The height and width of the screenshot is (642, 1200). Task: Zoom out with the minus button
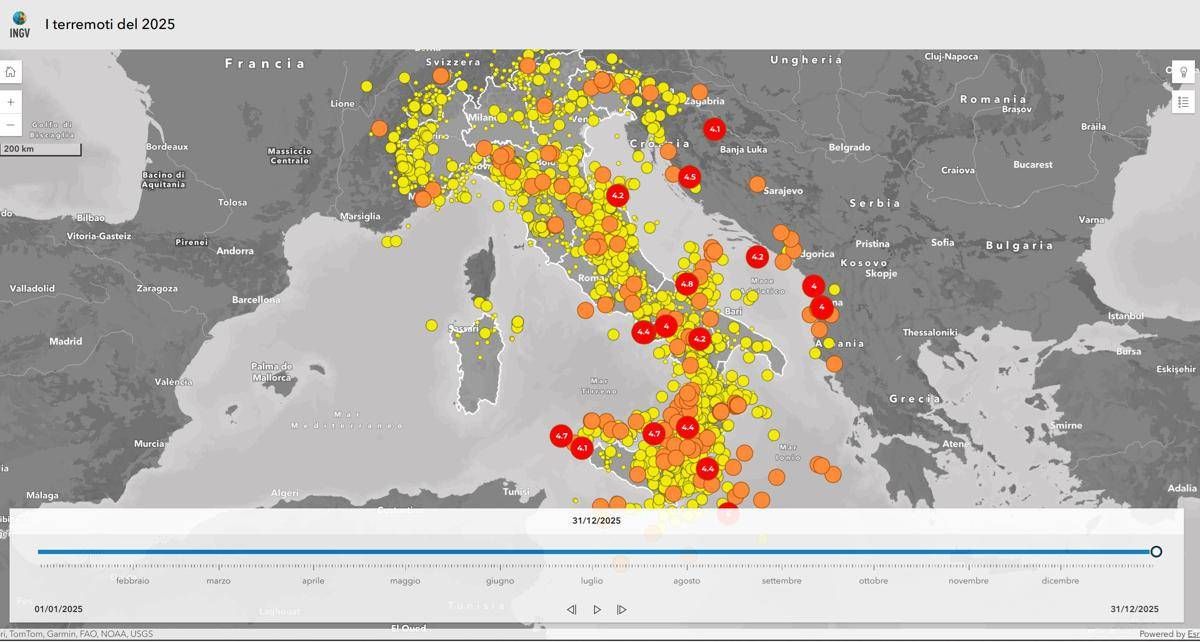click(x=11, y=125)
